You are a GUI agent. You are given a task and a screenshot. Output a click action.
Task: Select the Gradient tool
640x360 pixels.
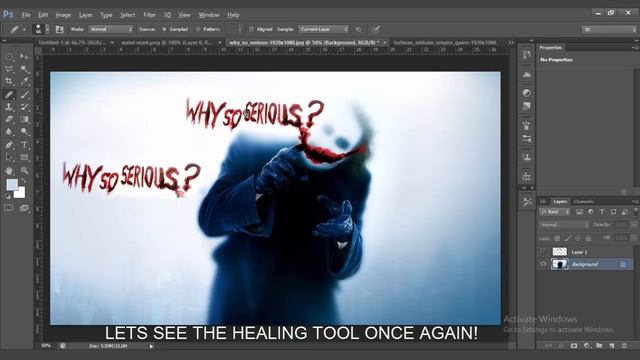click(x=24, y=119)
